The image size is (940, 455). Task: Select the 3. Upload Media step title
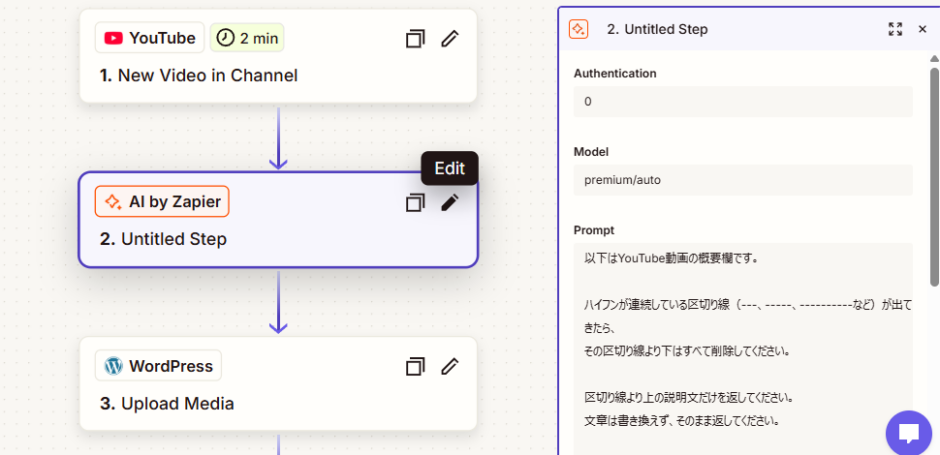[167, 403]
